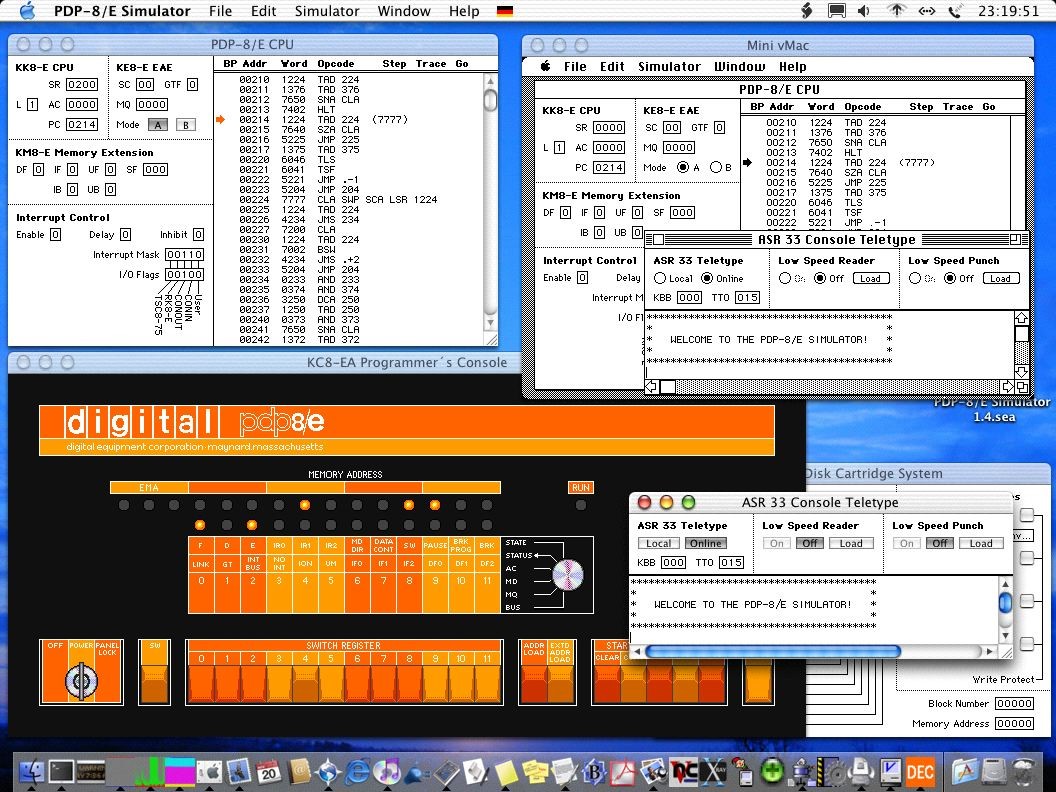Image resolution: width=1056 pixels, height=792 pixels.
Task: Open the Window menu in the top menu bar
Action: pos(404,11)
